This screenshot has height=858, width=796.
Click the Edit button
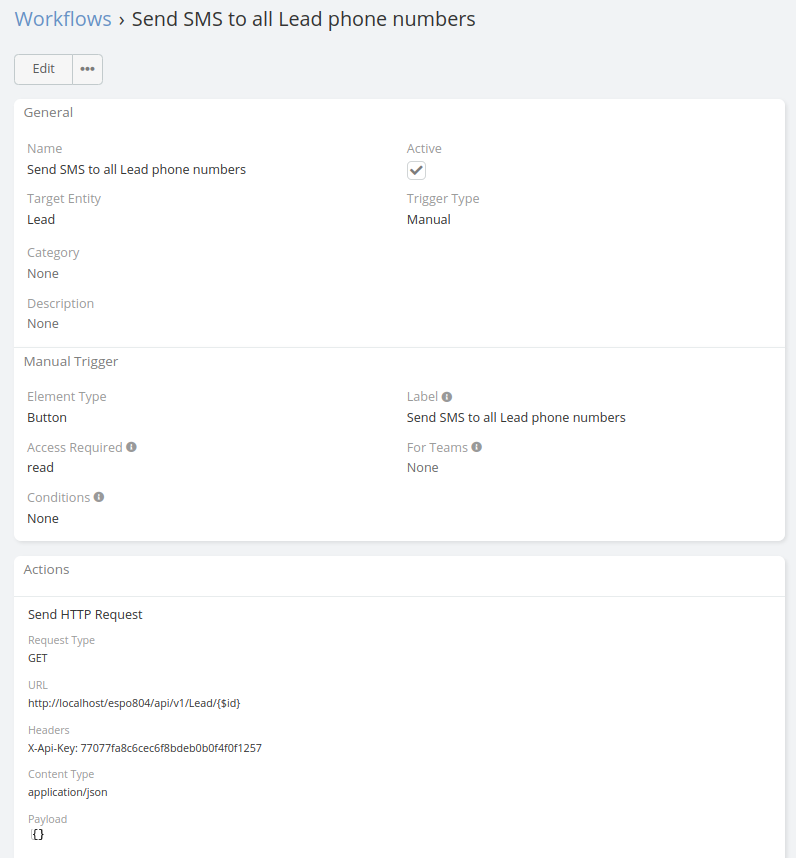44,69
